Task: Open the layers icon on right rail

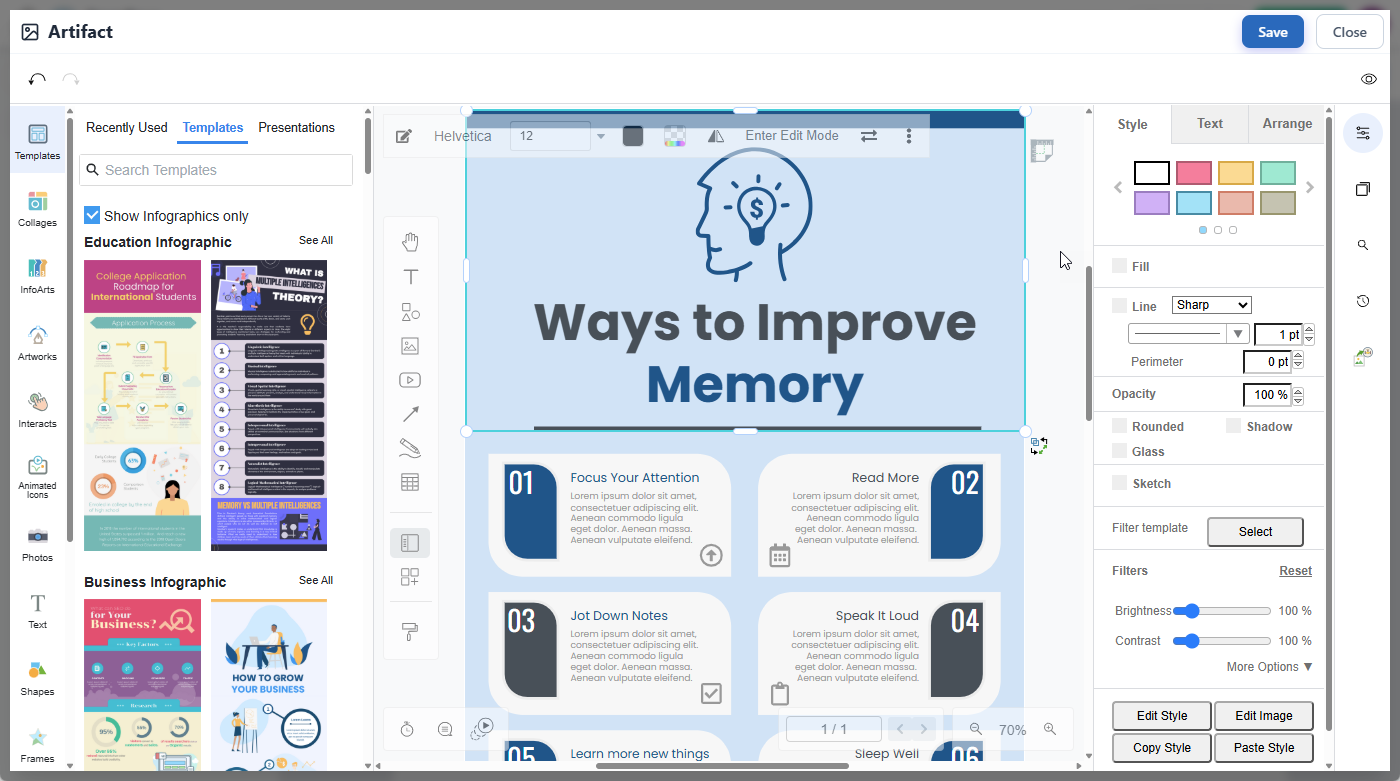Action: pos(1363,189)
